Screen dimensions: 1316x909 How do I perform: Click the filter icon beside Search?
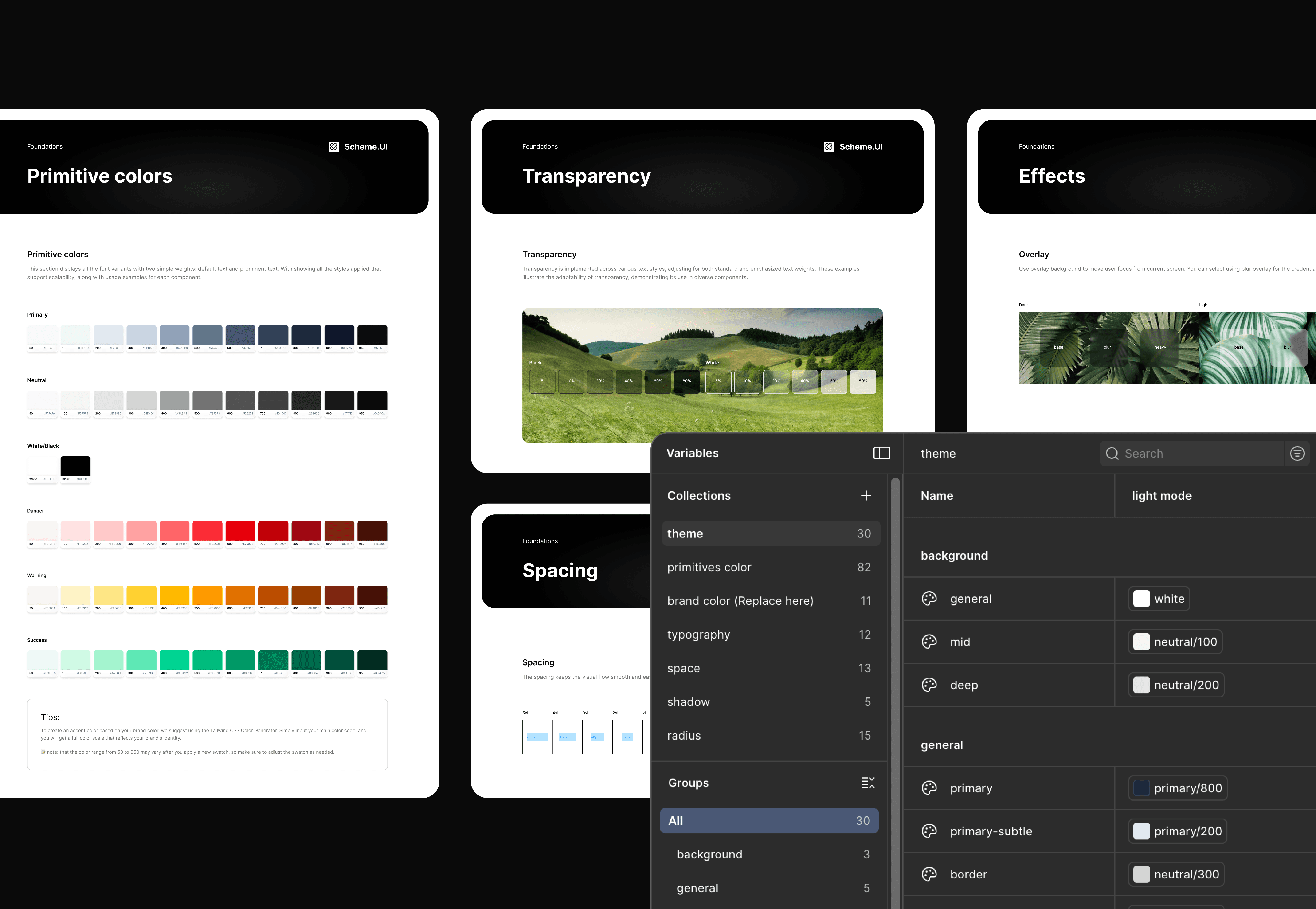1297,453
